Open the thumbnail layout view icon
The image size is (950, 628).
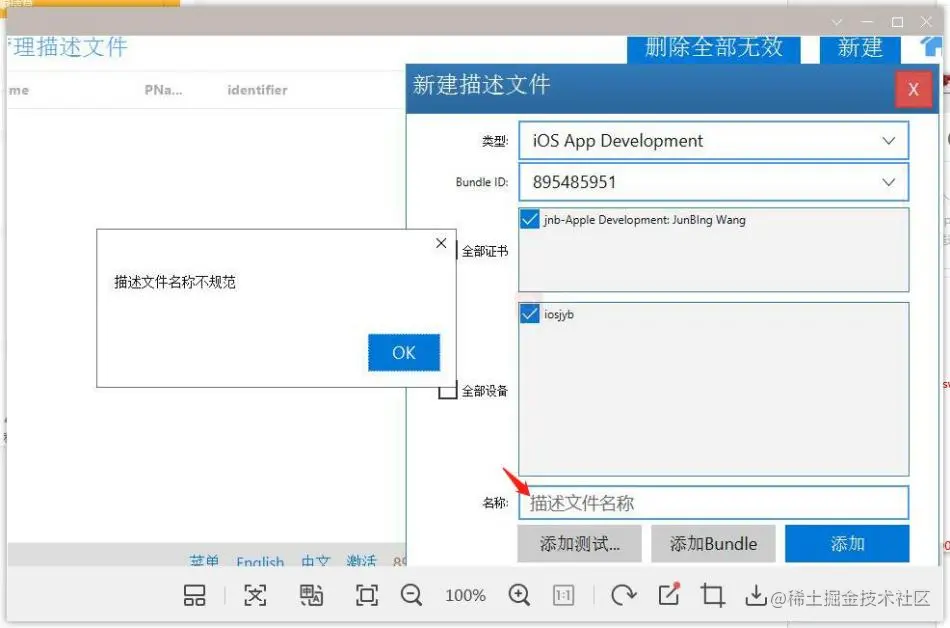coord(194,595)
